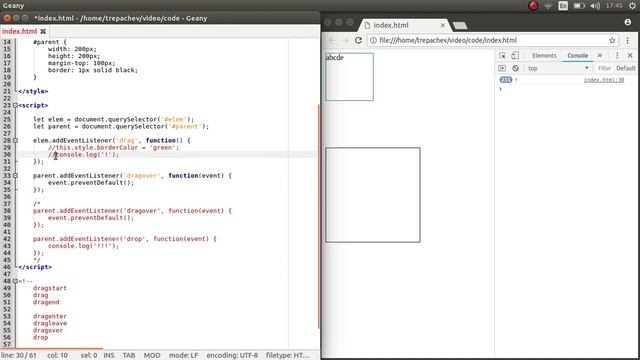The image size is (640, 360).
Task: Click the '</style>' tag on line 21
Action: point(33,91)
